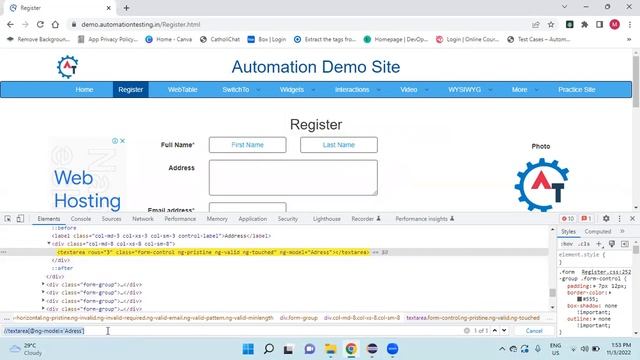
Task: Bookmark this page with the star icon
Action: pos(551,24)
